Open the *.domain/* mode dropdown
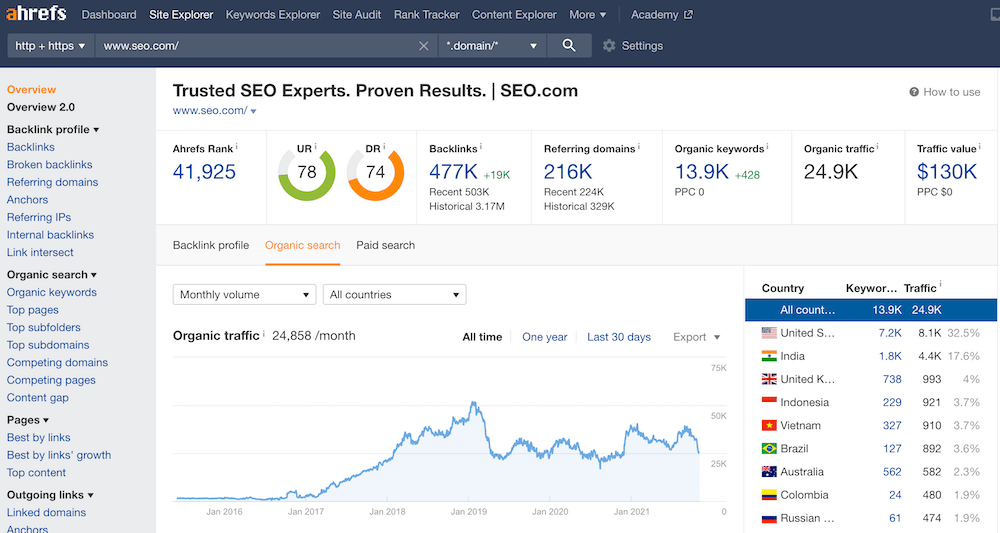The height and width of the screenshot is (533, 1000). (x=492, y=46)
